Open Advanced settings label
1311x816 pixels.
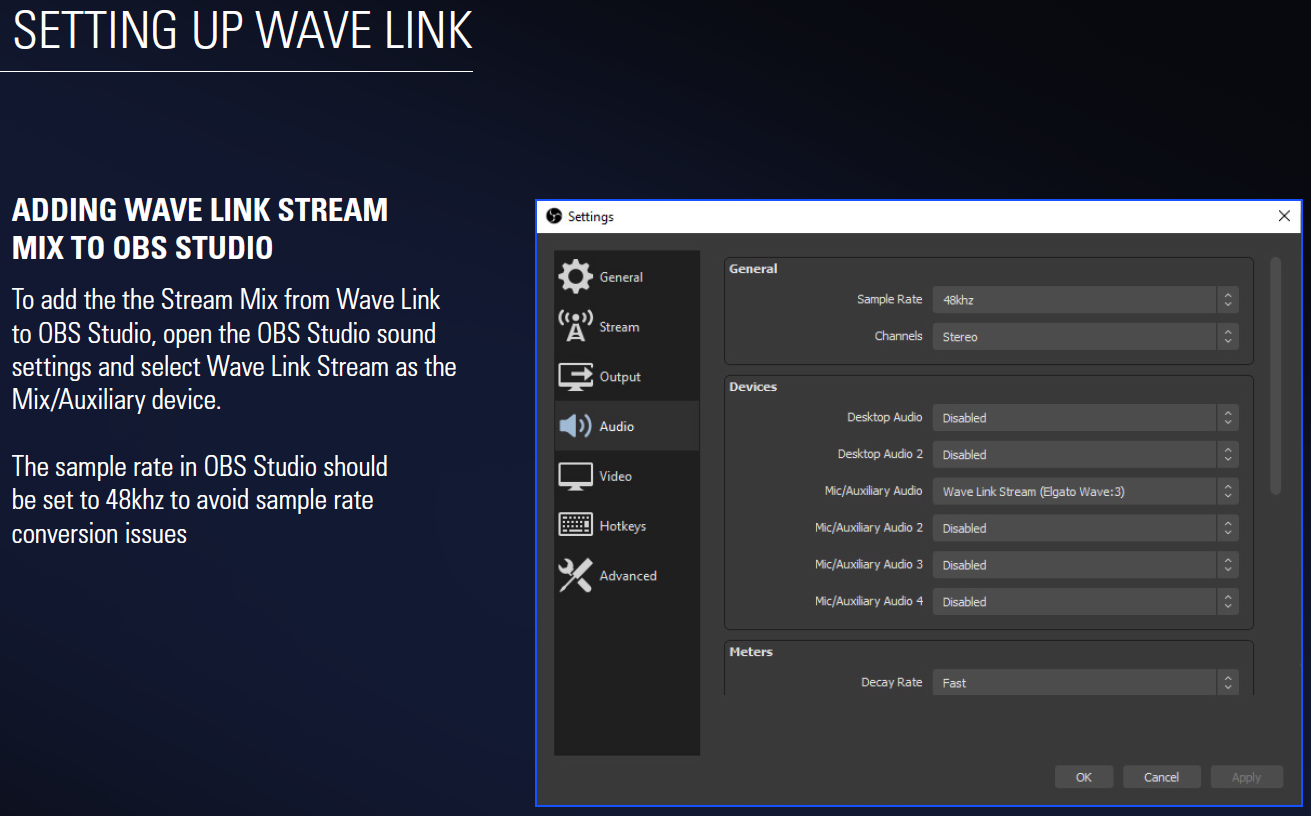coord(628,576)
